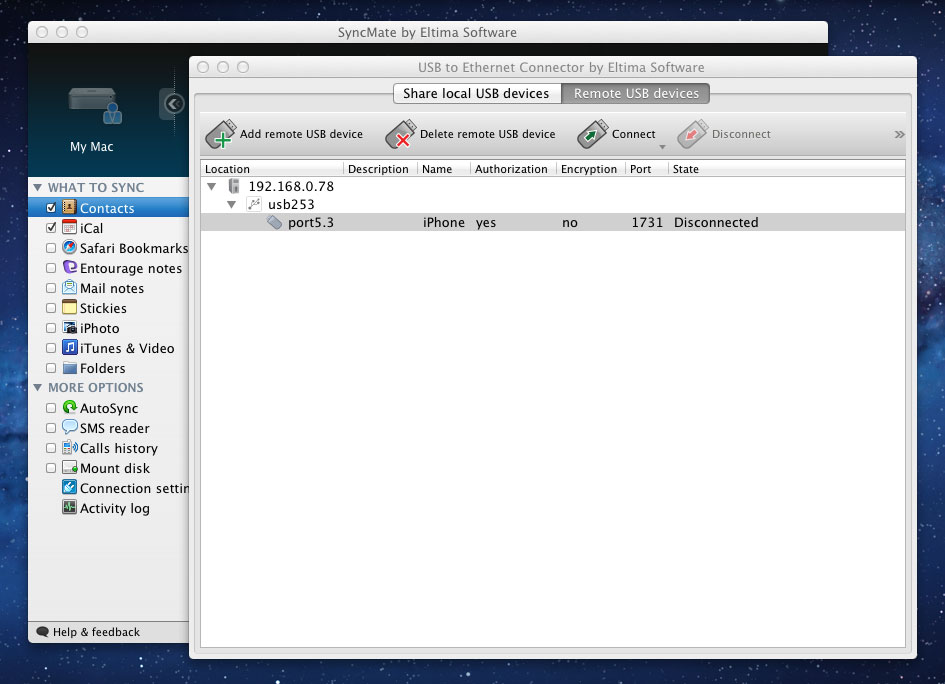Viewport: 945px width, 684px height.
Task: Enable the iTunes & Video checkbox
Action: coord(51,348)
